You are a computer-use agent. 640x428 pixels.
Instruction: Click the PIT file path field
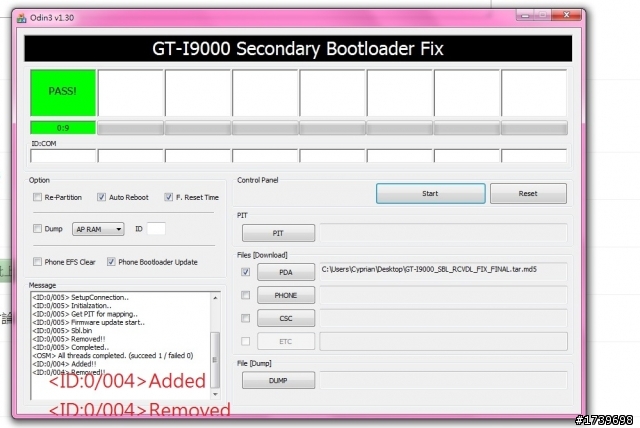[x=443, y=233]
